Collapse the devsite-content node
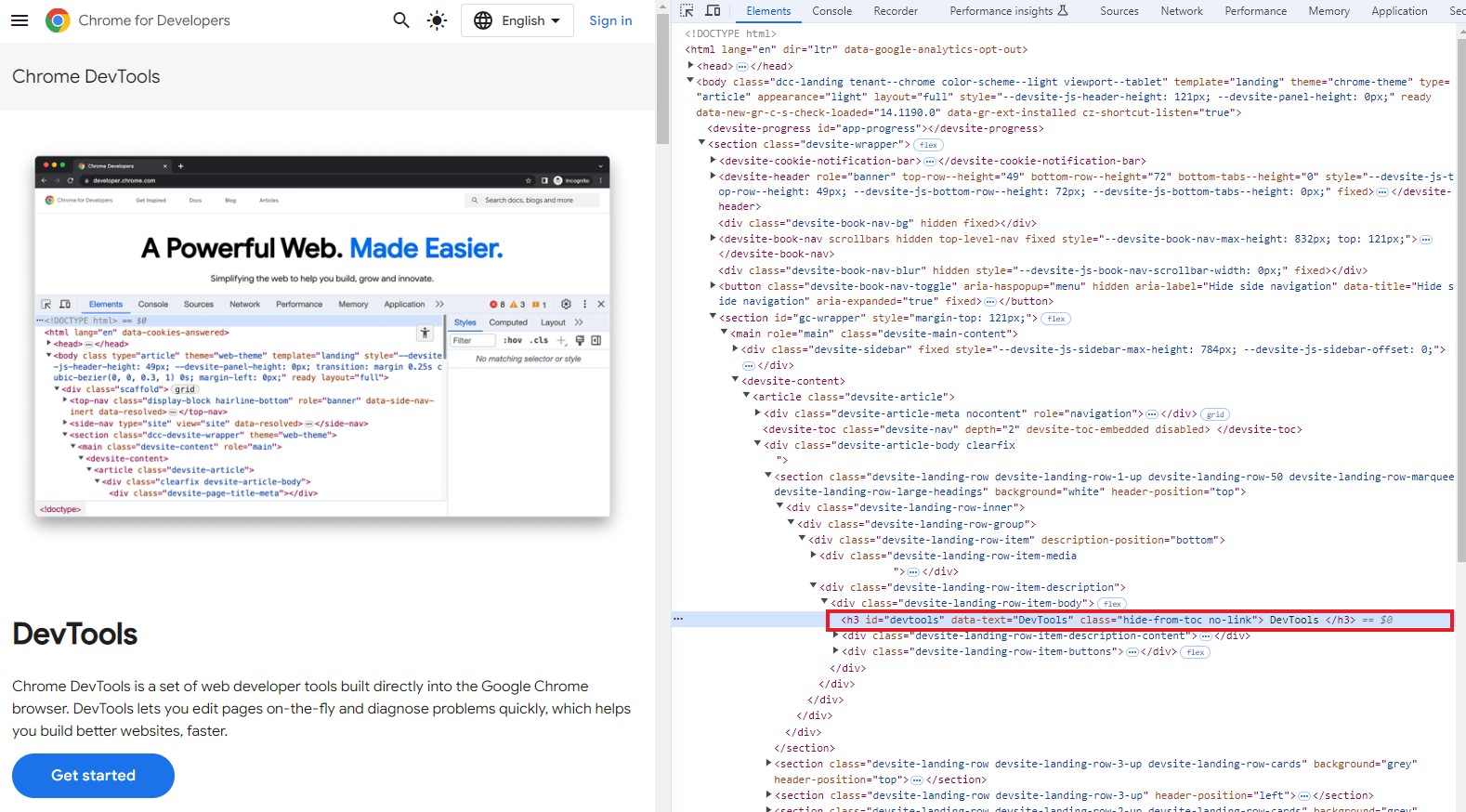Screen dimensions: 1466x812 [x=735, y=380]
